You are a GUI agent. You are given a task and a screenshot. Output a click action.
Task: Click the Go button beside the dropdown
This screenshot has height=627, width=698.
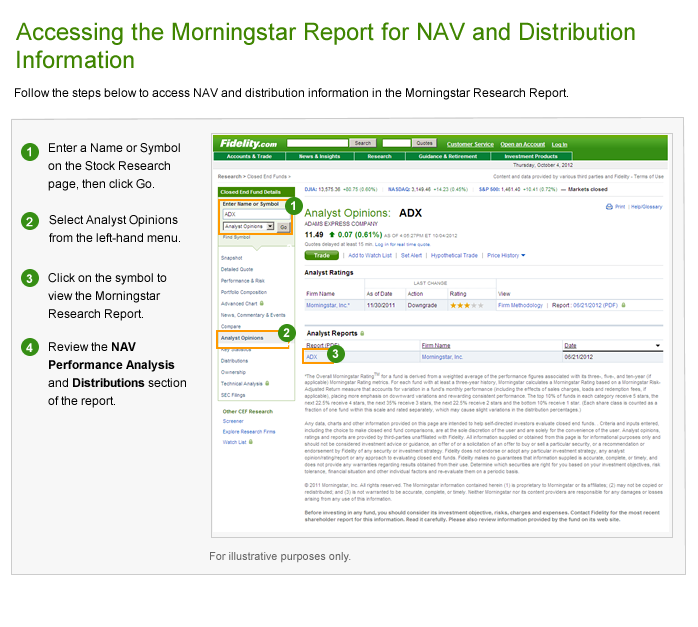tap(283, 227)
